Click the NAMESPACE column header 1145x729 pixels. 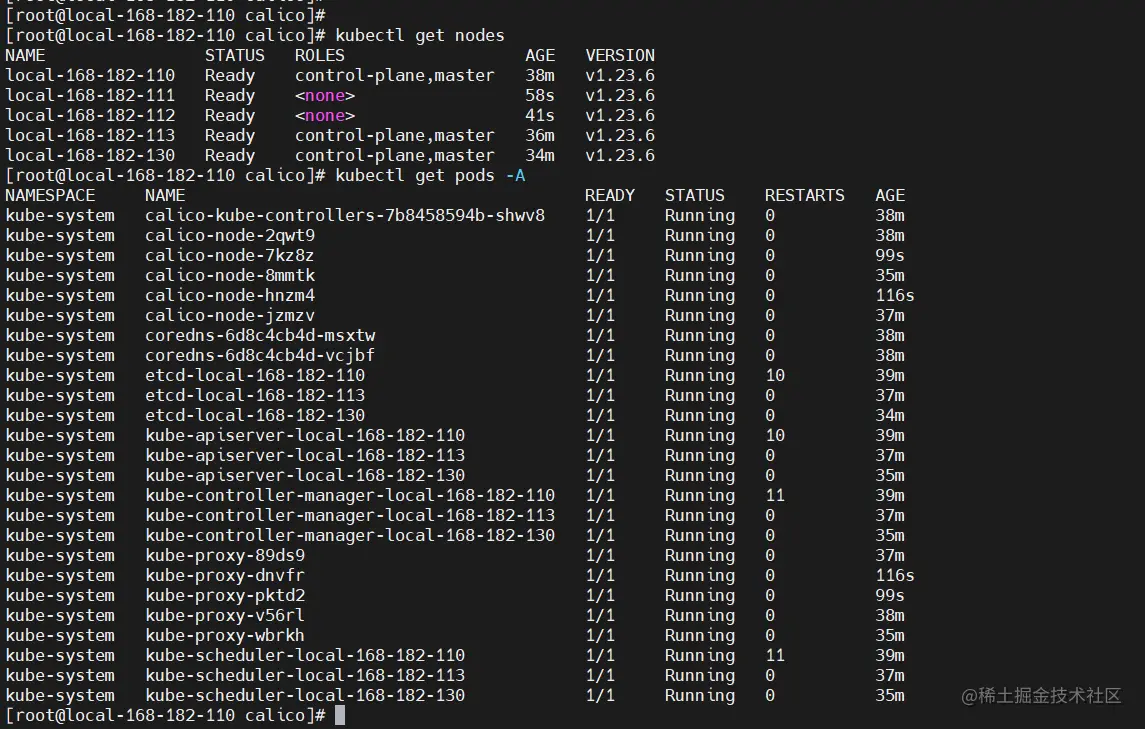pyautogui.click(x=50, y=195)
